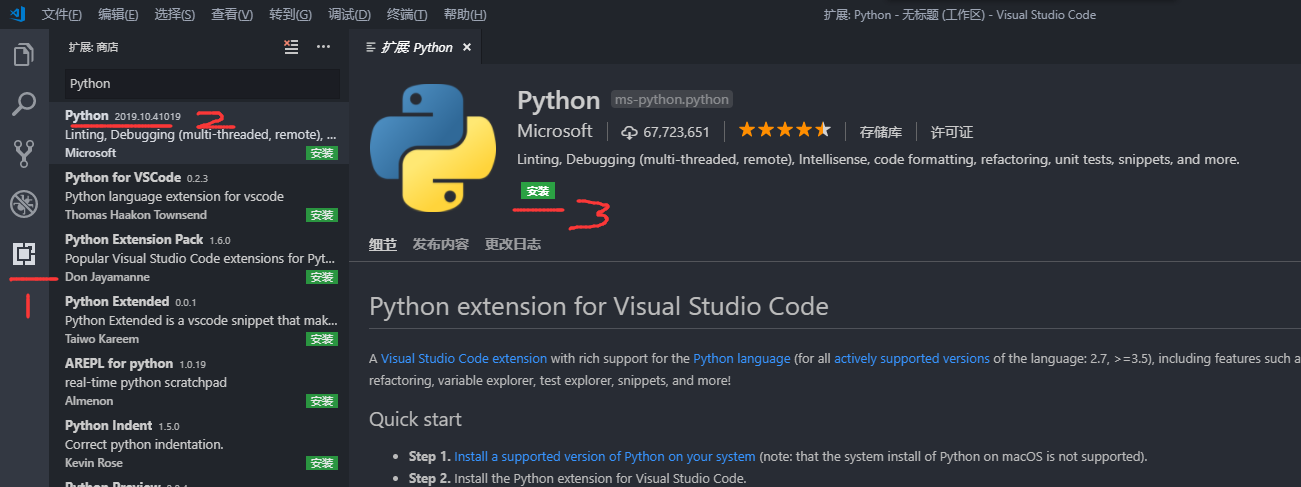Clear the extensions search results

click(x=291, y=47)
